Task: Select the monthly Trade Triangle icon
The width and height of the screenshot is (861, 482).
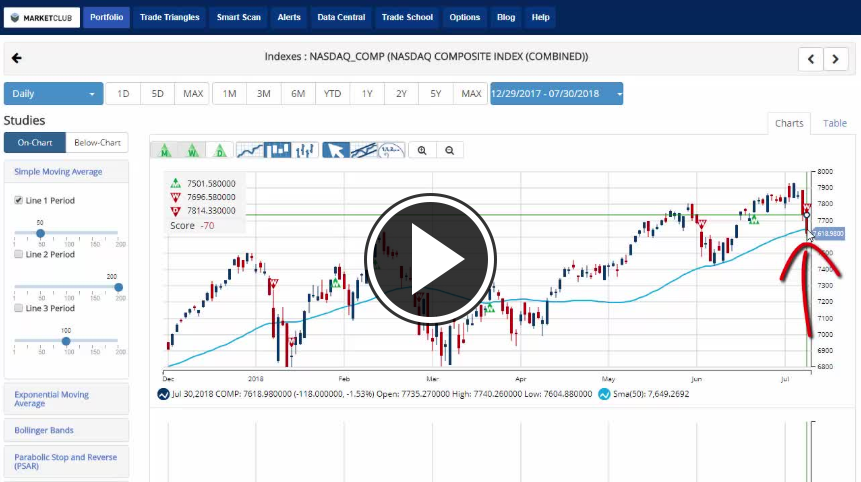Action: 163,150
